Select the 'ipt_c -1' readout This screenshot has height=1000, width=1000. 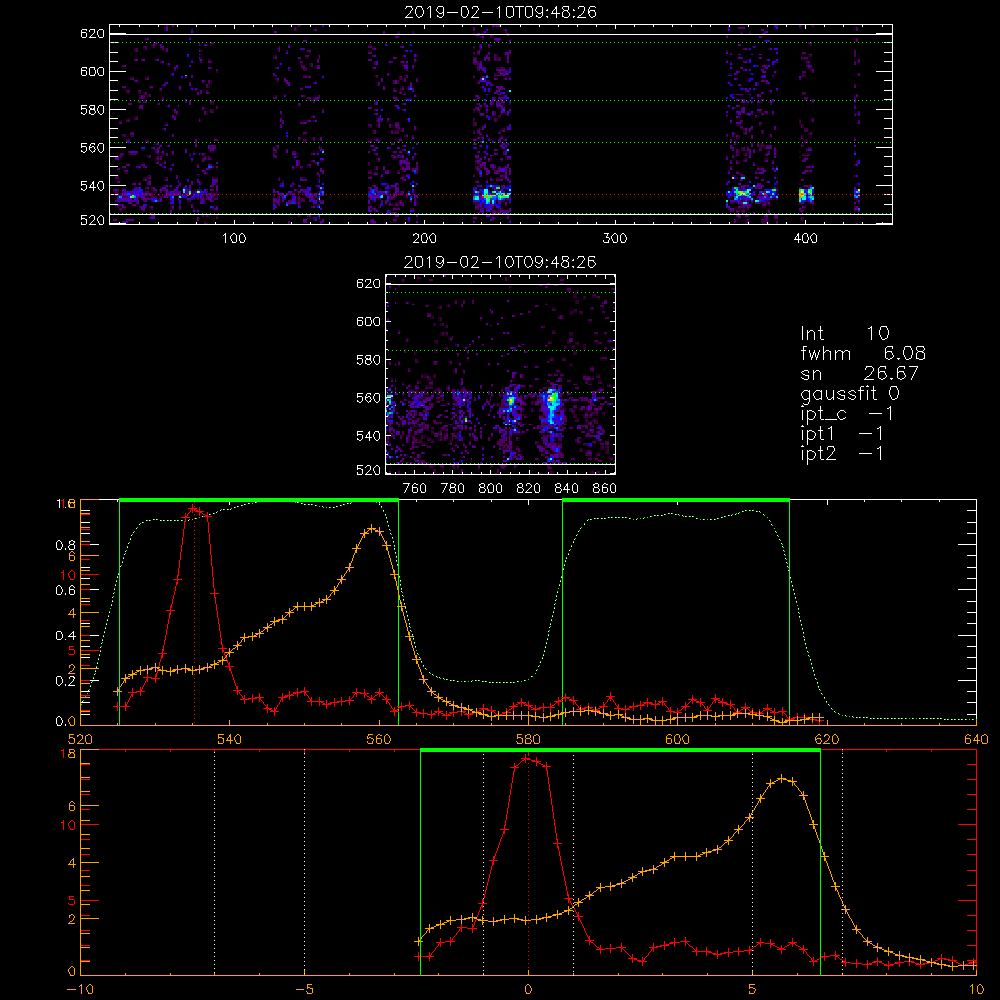(847, 414)
